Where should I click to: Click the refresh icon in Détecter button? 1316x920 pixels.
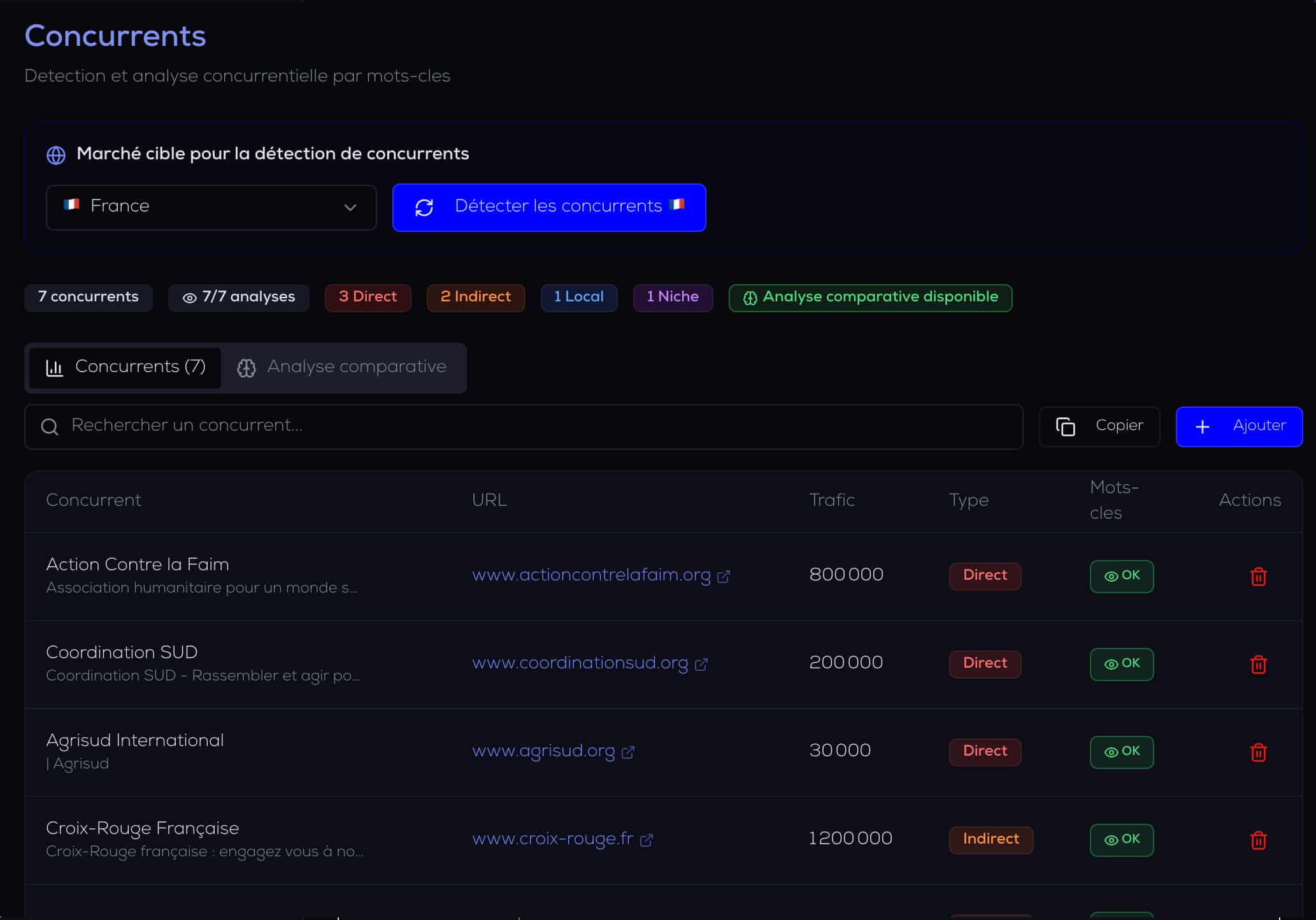pos(424,208)
